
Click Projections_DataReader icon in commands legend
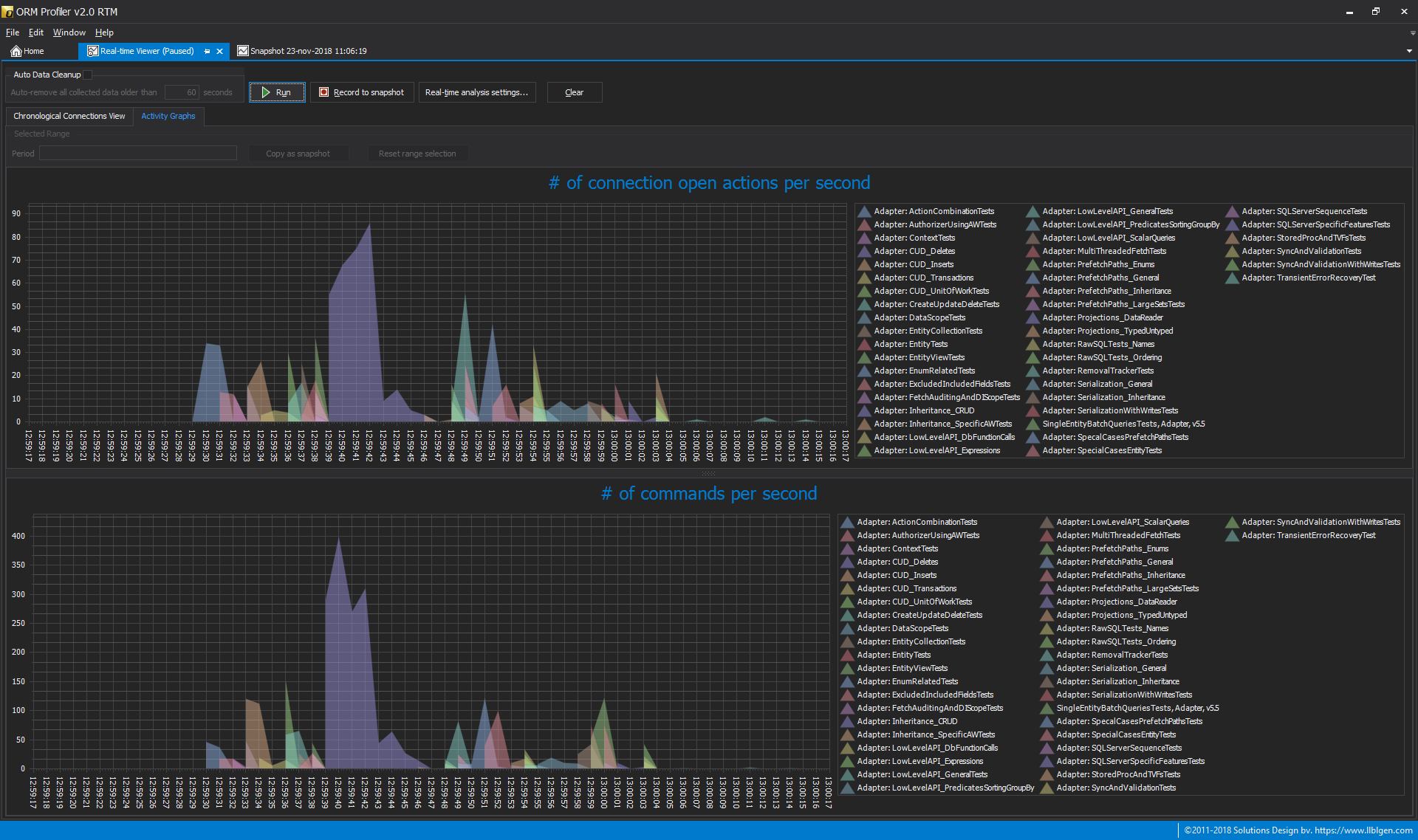pos(1047,602)
